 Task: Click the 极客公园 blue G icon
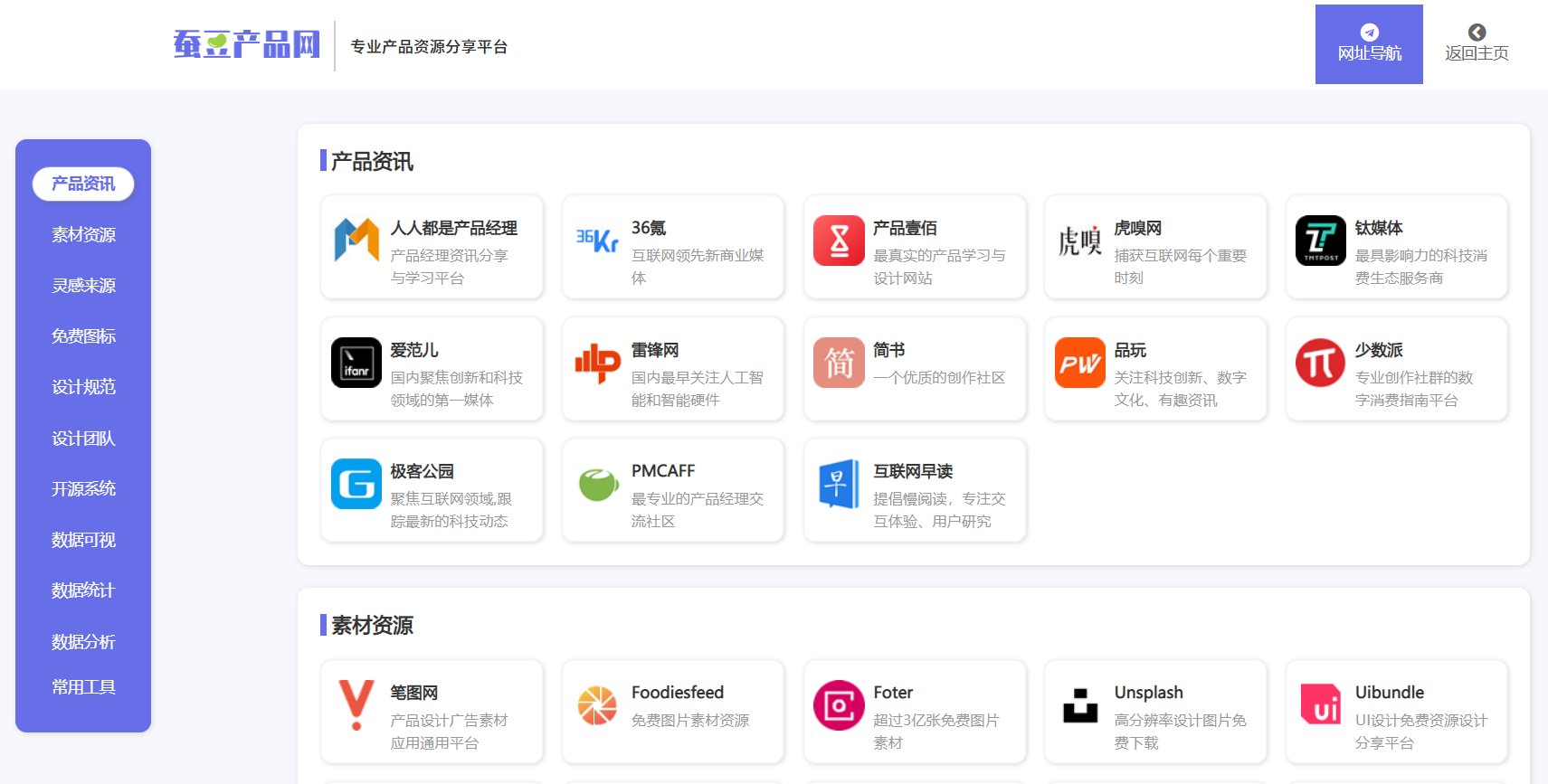tap(356, 484)
